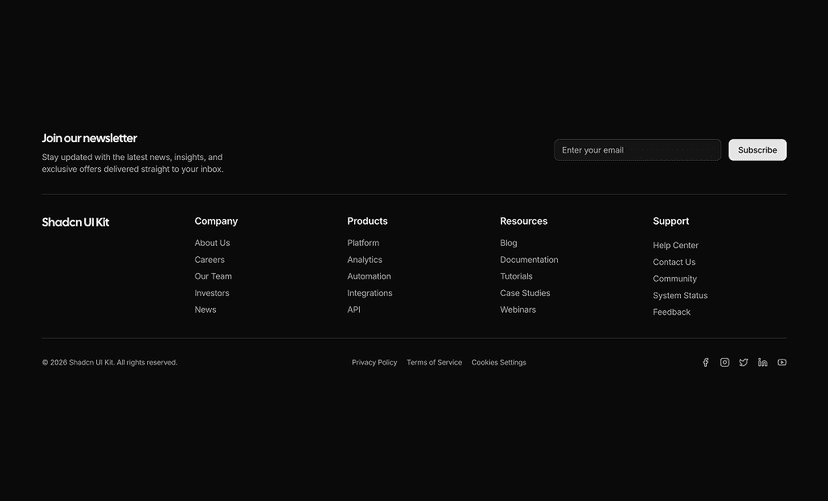
Task: Click the Subscribe button
Action: click(757, 150)
